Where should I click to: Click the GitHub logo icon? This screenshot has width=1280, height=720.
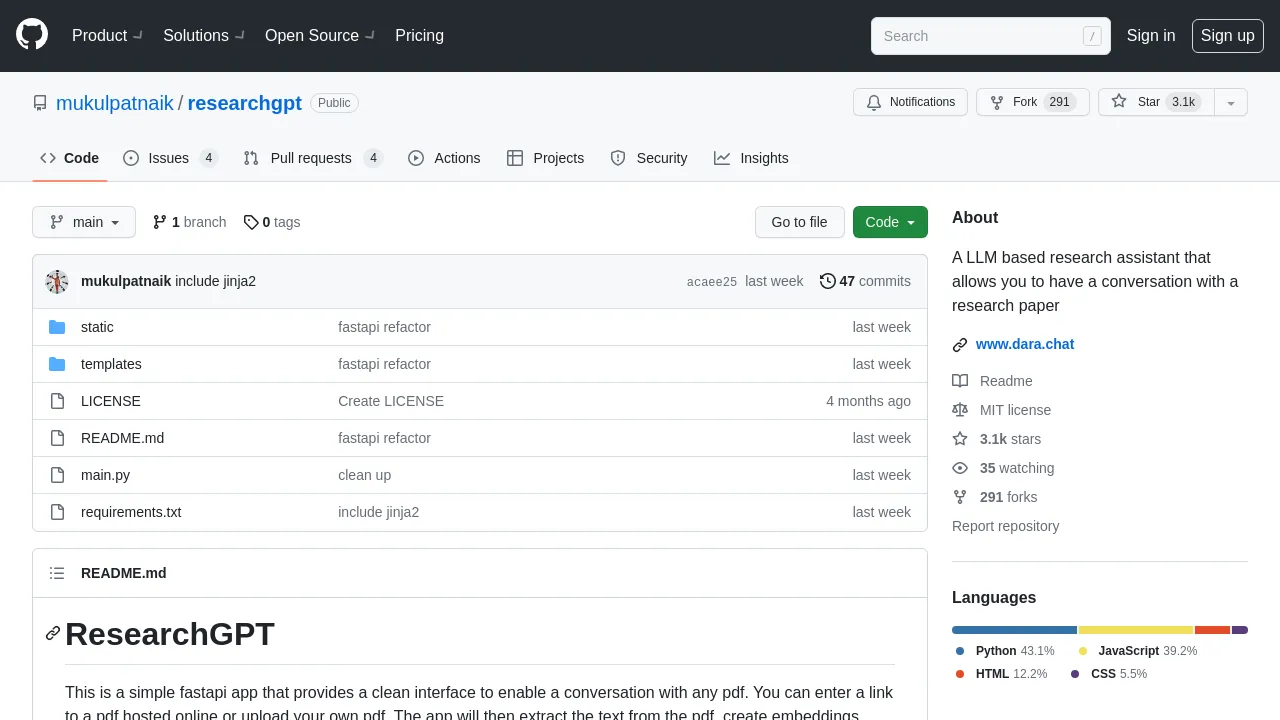tap(32, 35)
